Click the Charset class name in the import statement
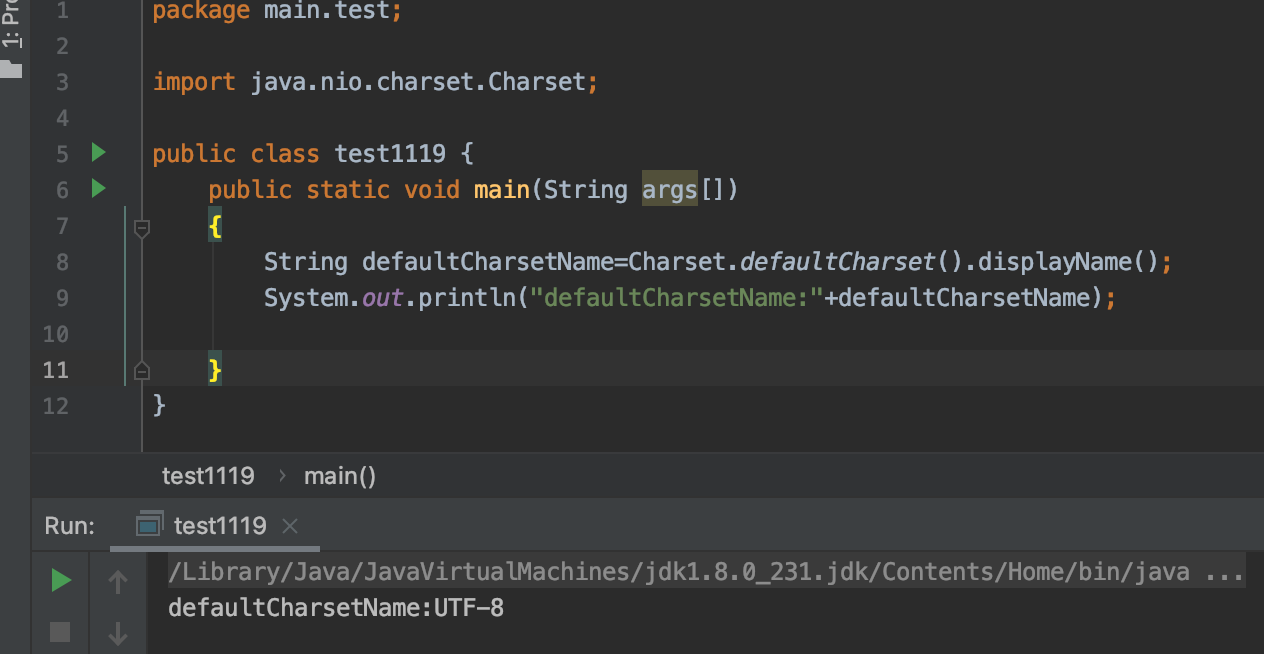Image resolution: width=1264 pixels, height=654 pixels. (x=536, y=82)
